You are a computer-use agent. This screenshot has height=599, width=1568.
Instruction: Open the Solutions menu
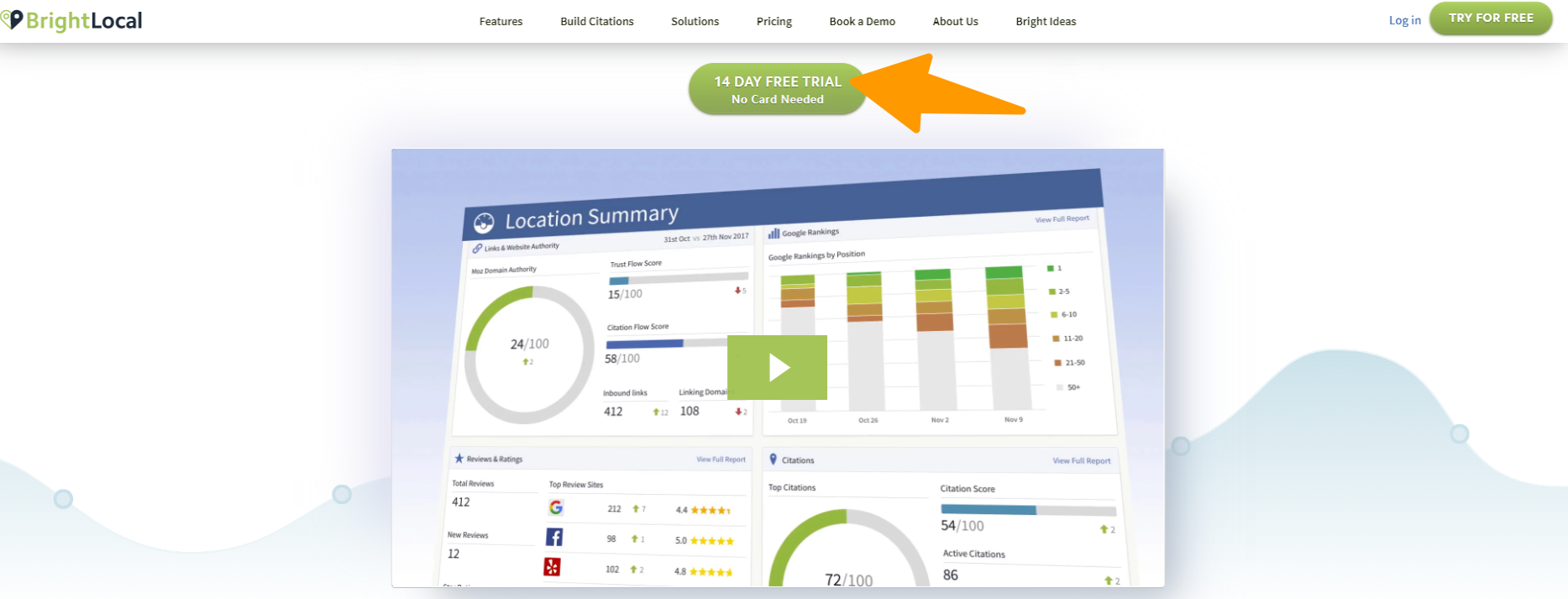[695, 21]
